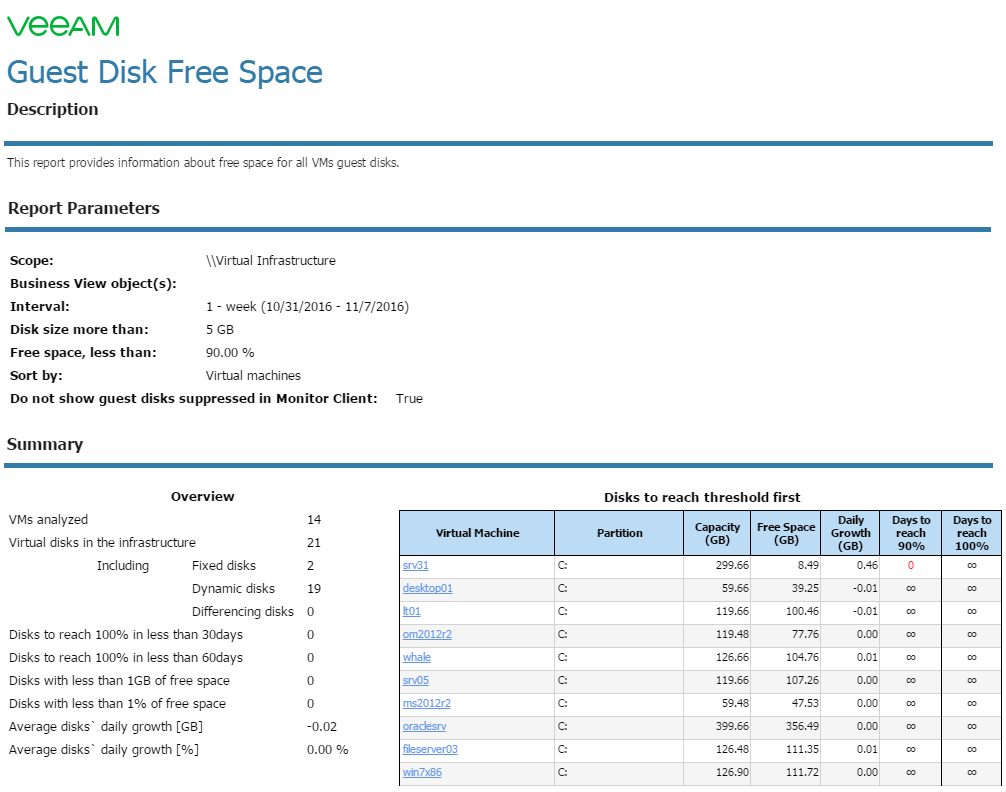Screen dimensions: 1006x792
Task: Open the om2012r2 virtual machine link
Action: point(427,635)
